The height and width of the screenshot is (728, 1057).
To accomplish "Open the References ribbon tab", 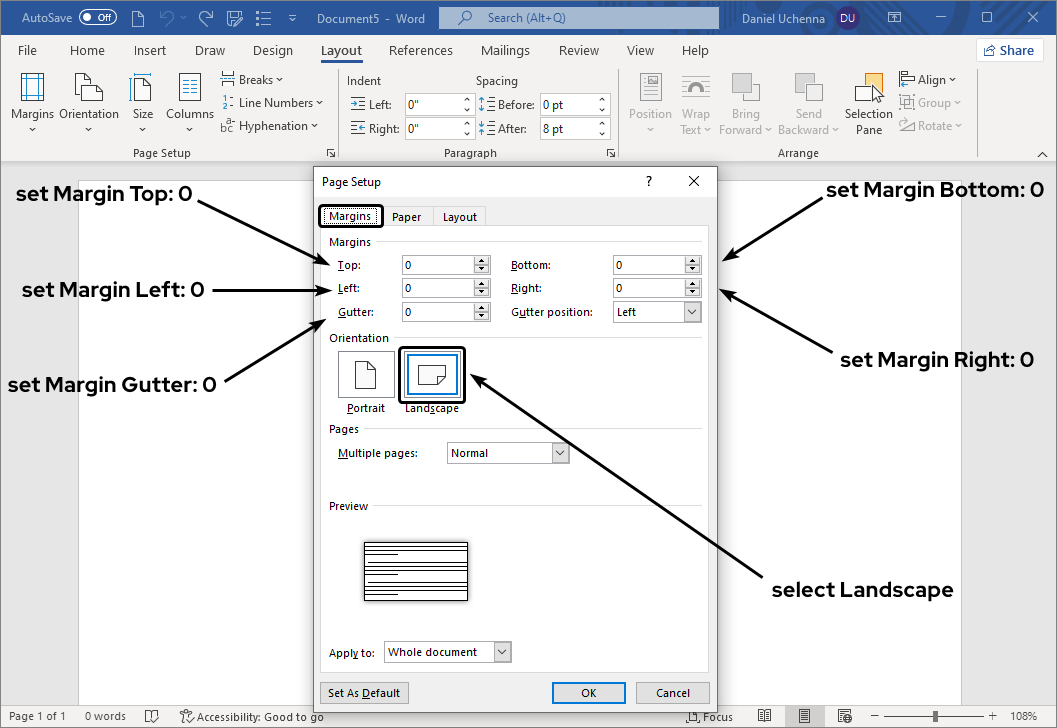I will 420,51.
